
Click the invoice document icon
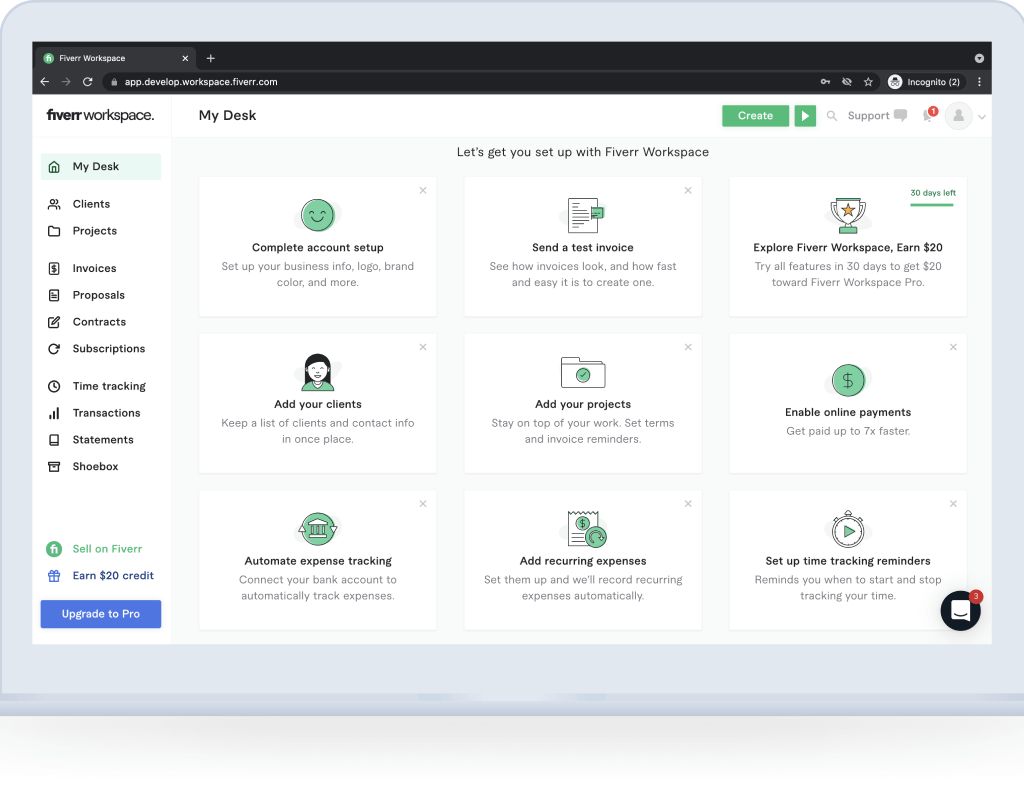click(x=584, y=215)
